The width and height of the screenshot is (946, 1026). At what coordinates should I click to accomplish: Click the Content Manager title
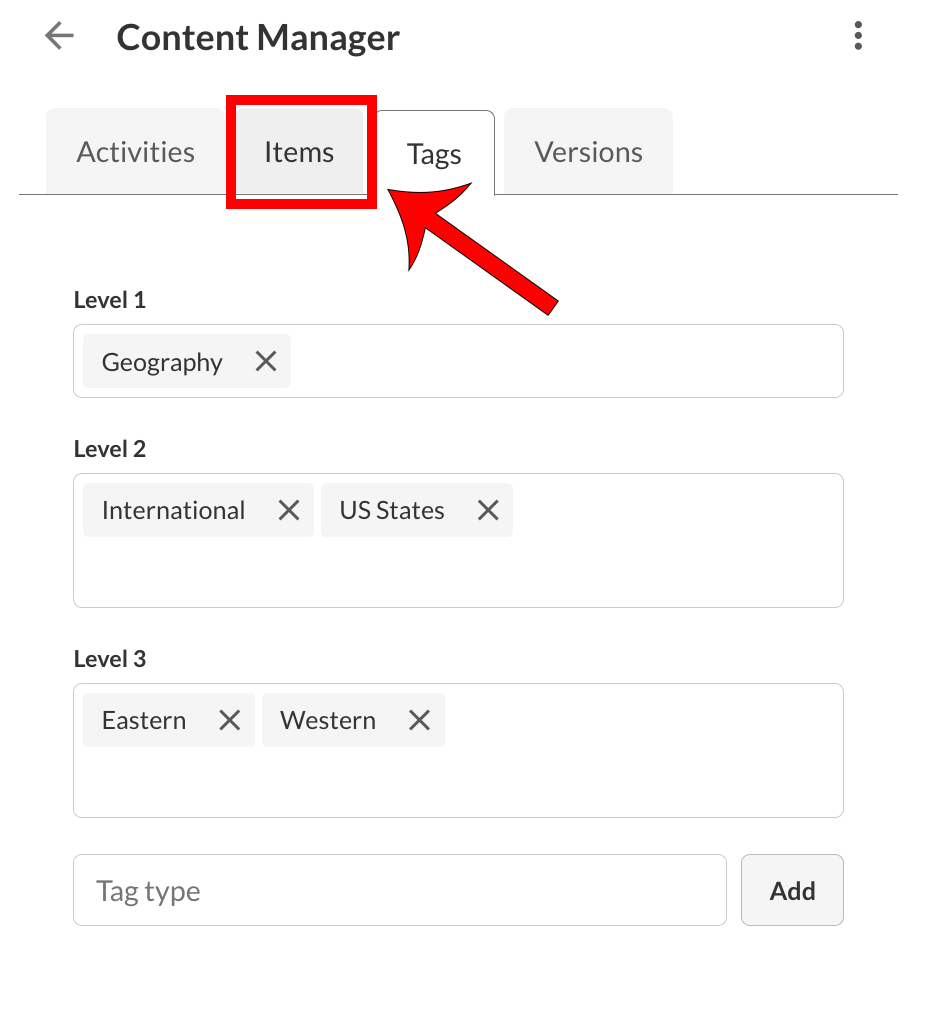point(258,37)
